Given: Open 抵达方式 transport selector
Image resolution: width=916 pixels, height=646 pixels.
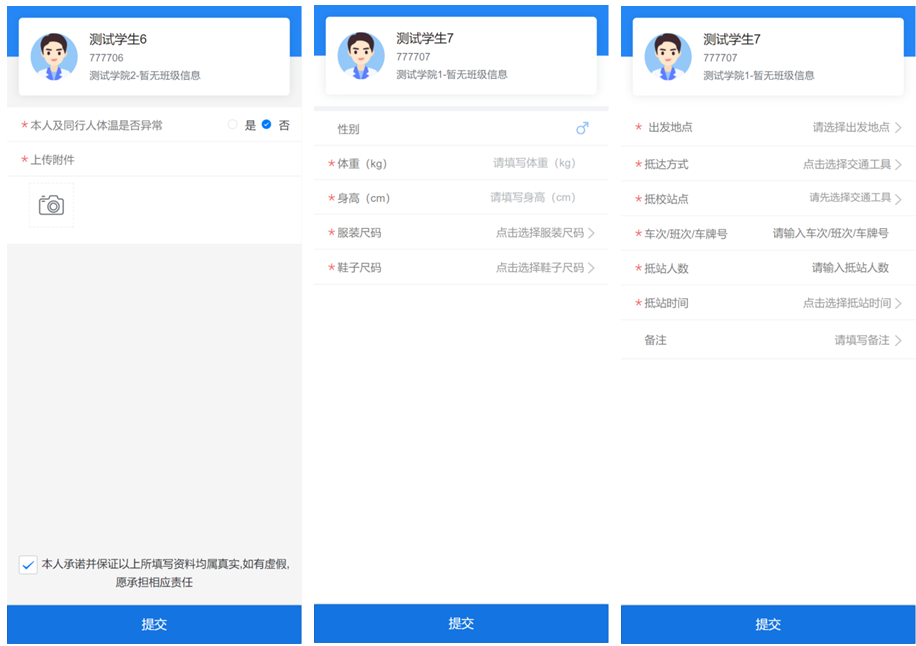Looking at the screenshot, I should (x=851, y=164).
